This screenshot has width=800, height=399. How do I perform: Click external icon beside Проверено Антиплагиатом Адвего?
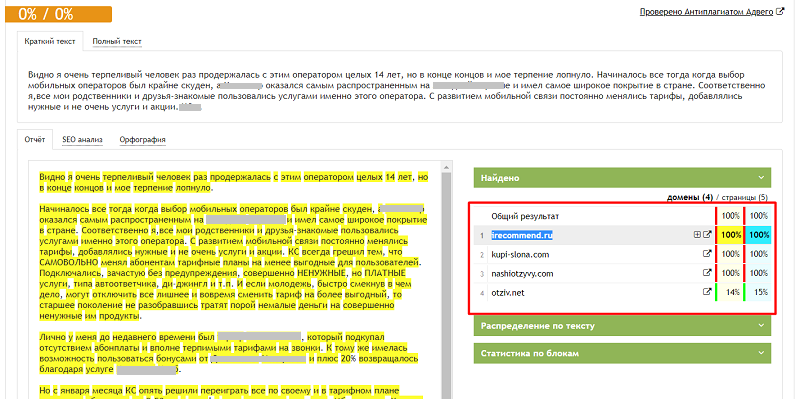780,11
